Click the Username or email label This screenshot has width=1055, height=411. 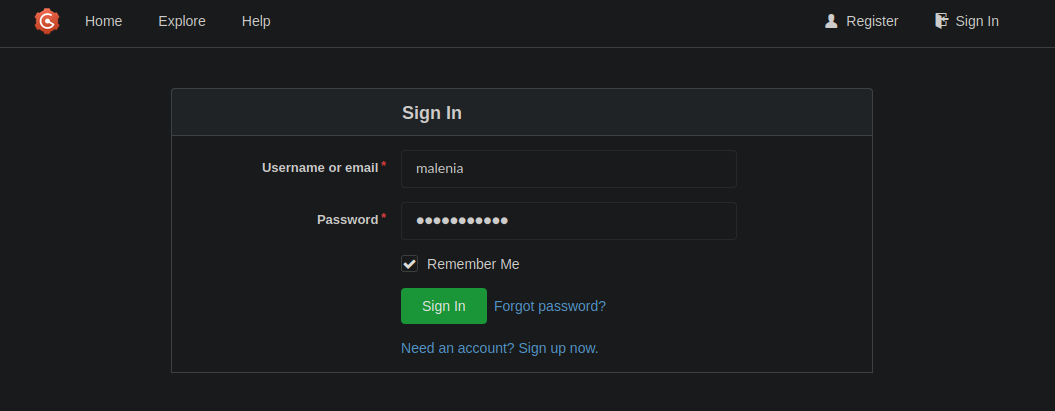point(320,168)
